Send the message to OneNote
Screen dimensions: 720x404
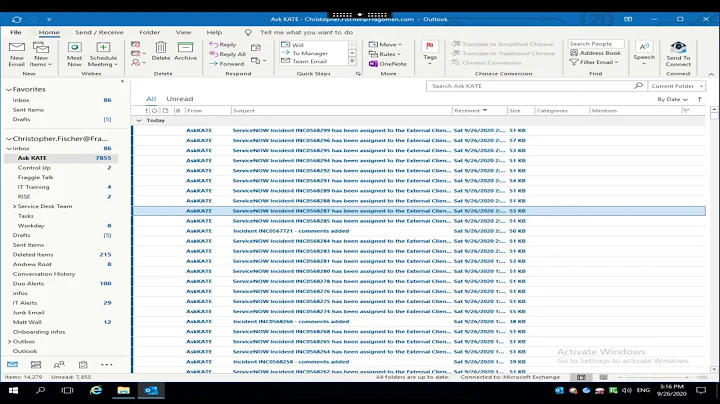pyautogui.click(x=388, y=64)
